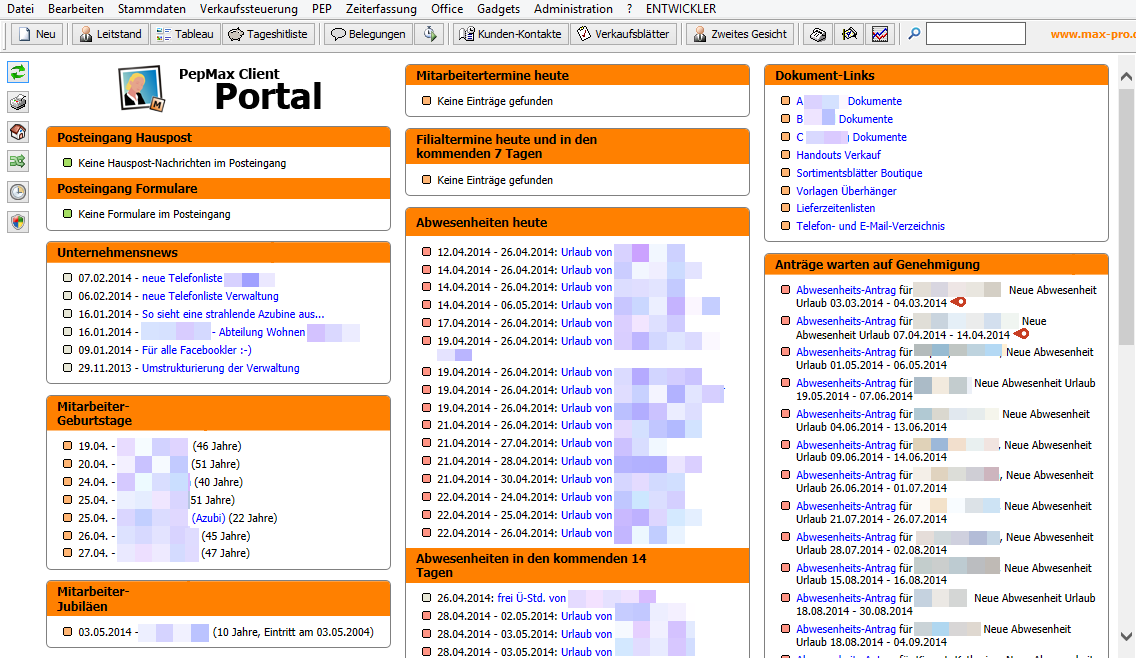
Task: Click the Kunden-Kontakte toolbar button
Action: click(509, 34)
